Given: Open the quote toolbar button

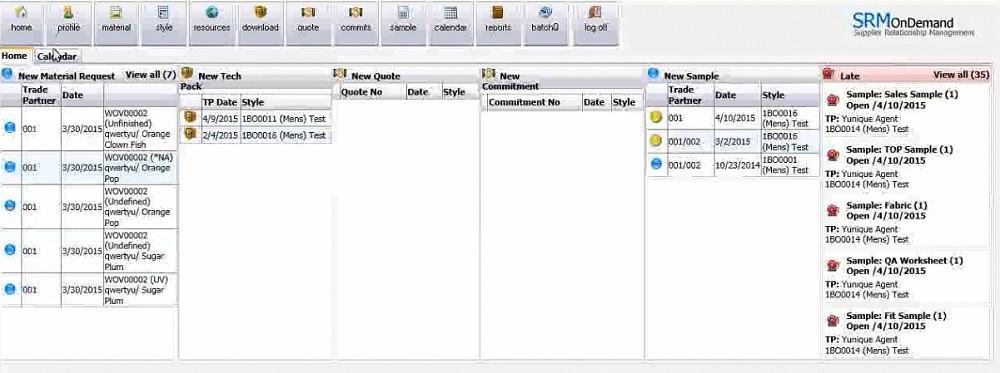Looking at the screenshot, I should point(308,23).
